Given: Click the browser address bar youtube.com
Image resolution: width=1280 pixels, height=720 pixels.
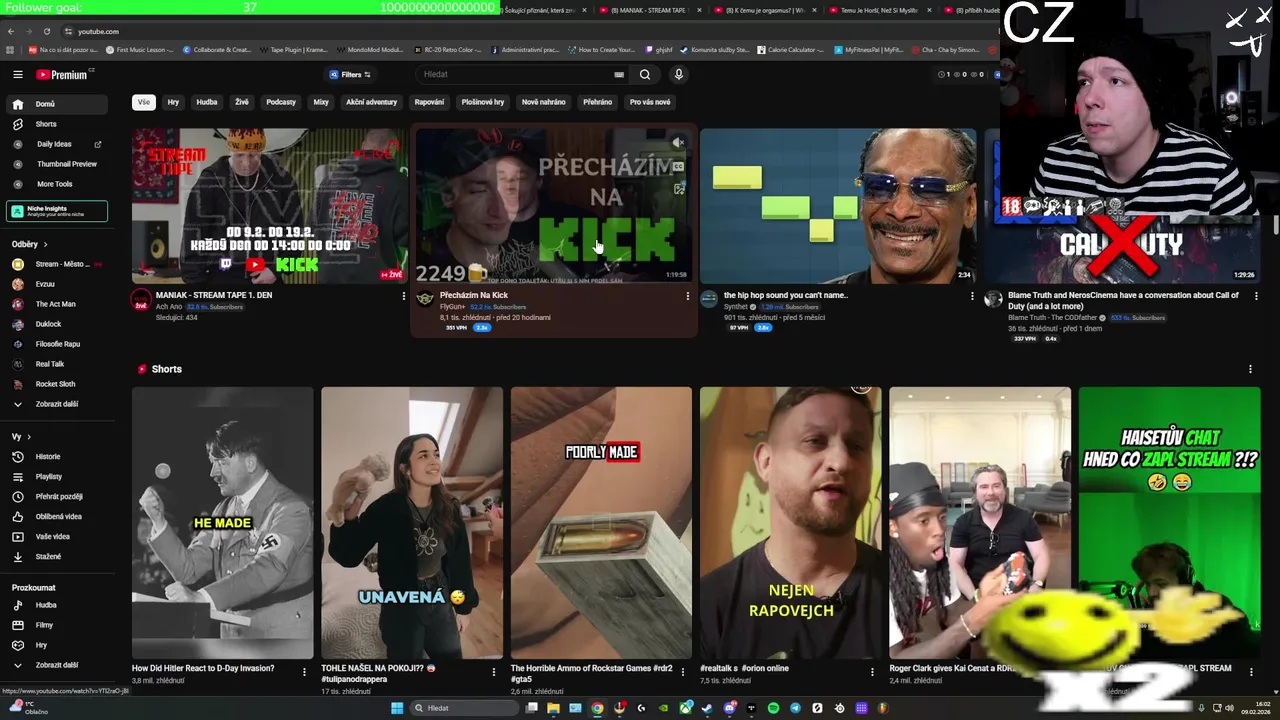Looking at the screenshot, I should pos(98,32).
